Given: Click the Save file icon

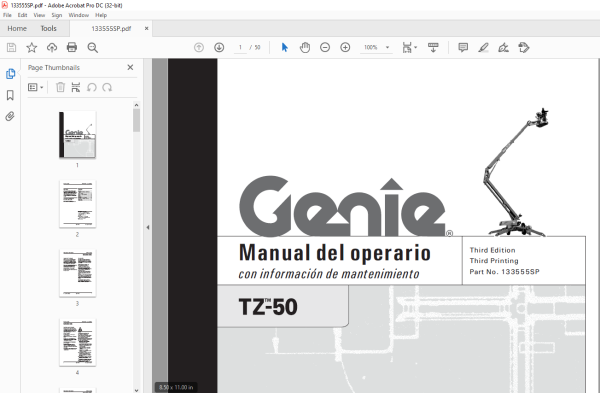Looking at the screenshot, I should point(11,47).
